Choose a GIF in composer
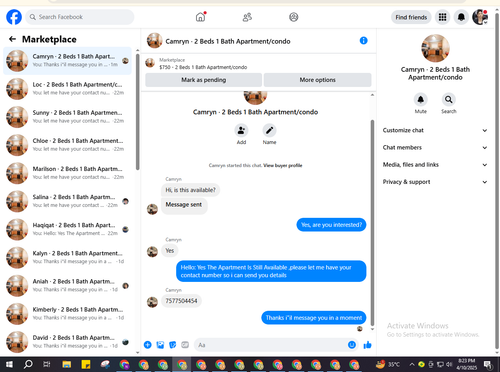Screen dimensions: 500x372 click(185, 345)
